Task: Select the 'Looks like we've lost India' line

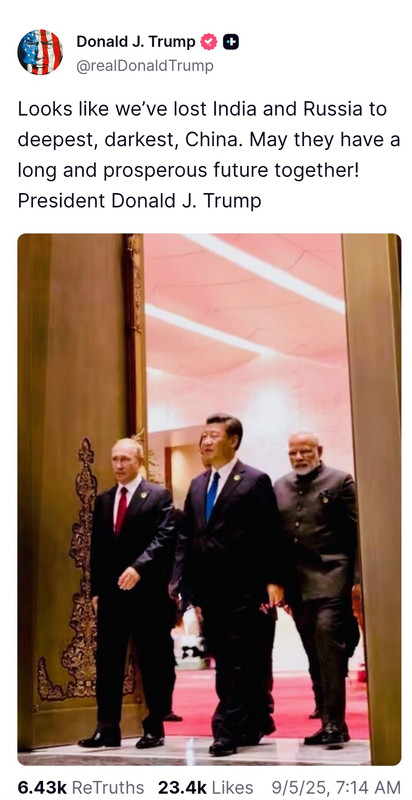Action: point(202,109)
